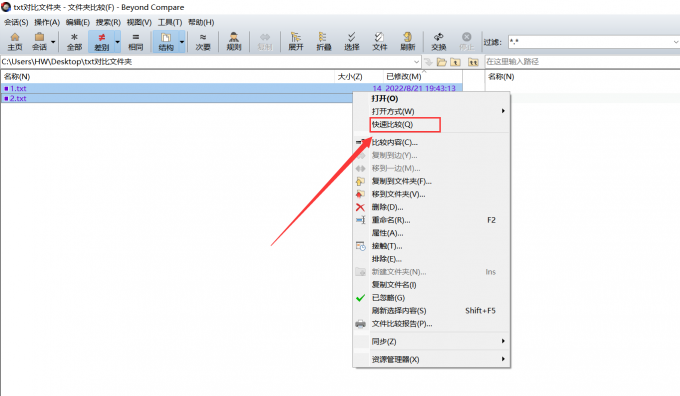This screenshot has width=680, height=396.
Task: Click the 刷新 refresh toolbar icon
Action: point(408,42)
